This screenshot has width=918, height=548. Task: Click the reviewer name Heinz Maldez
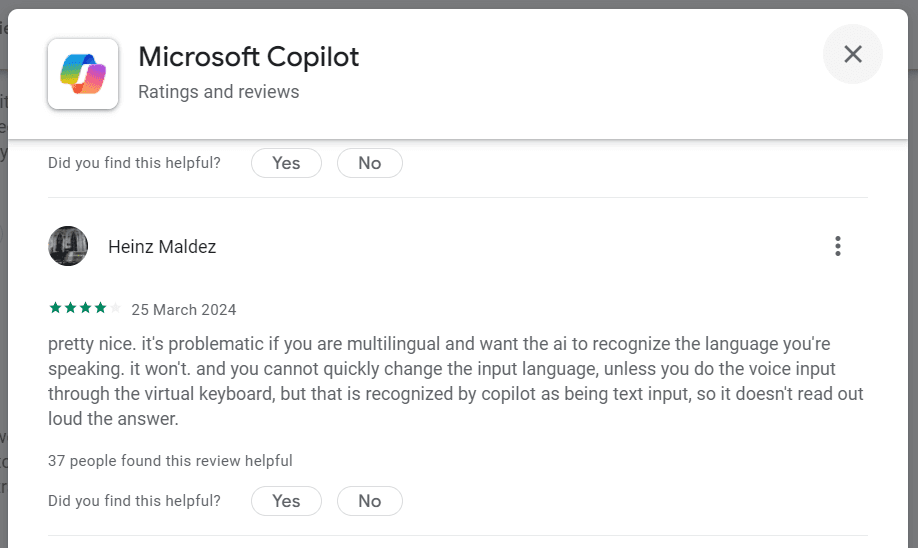(x=162, y=247)
